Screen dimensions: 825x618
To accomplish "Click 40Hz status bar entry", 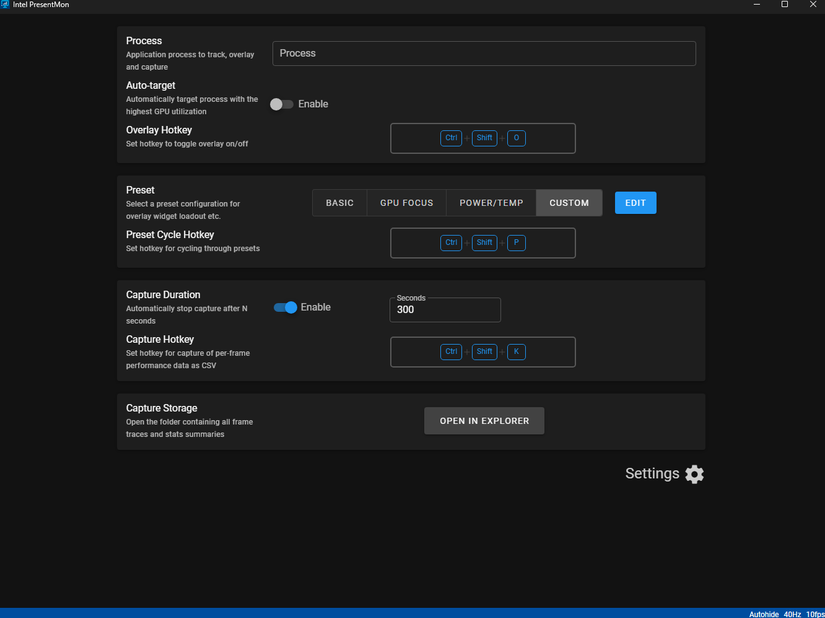I will click(792, 614).
